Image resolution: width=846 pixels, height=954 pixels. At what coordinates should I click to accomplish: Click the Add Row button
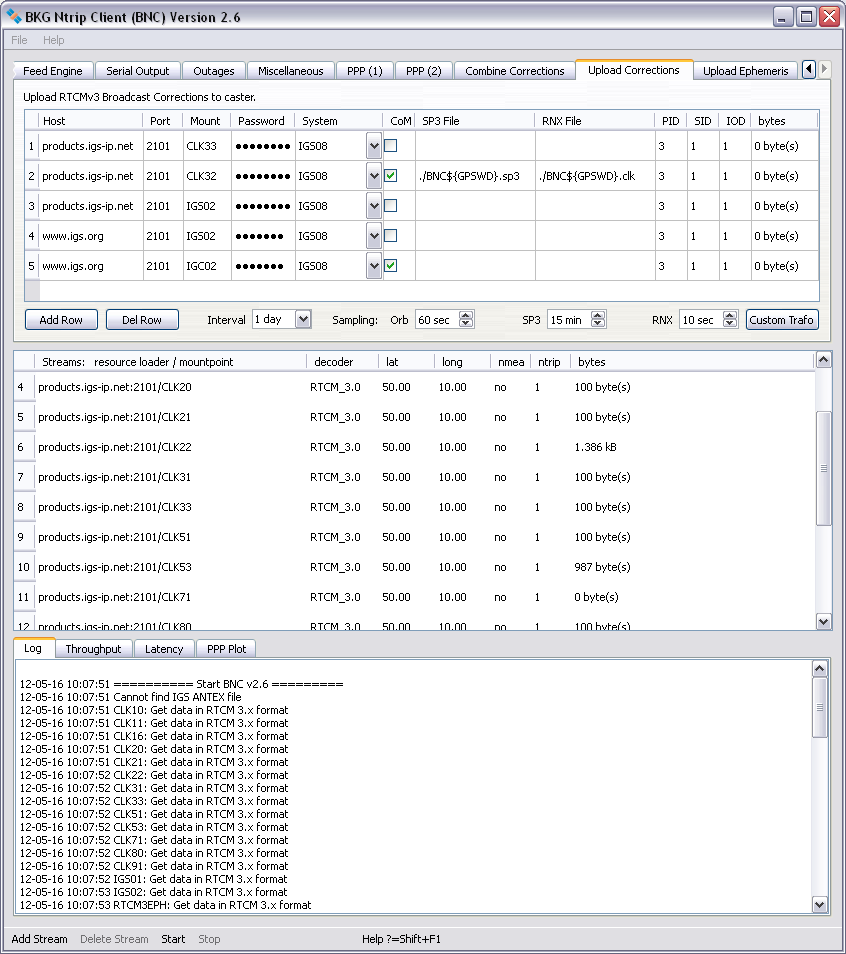[x=61, y=320]
